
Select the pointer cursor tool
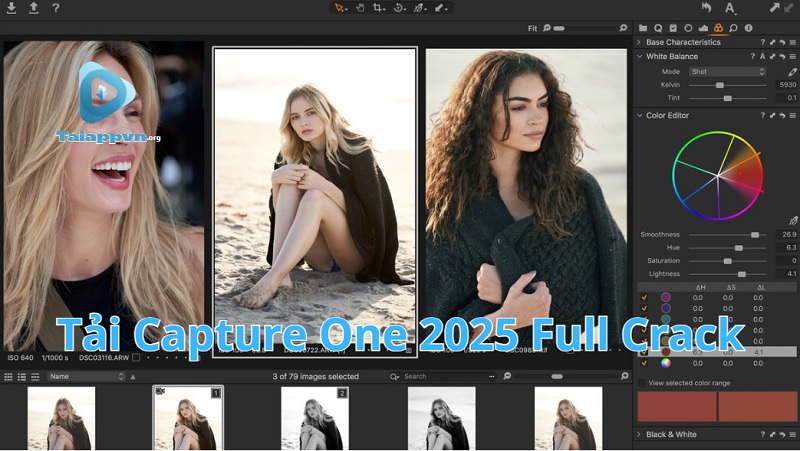tap(340, 8)
